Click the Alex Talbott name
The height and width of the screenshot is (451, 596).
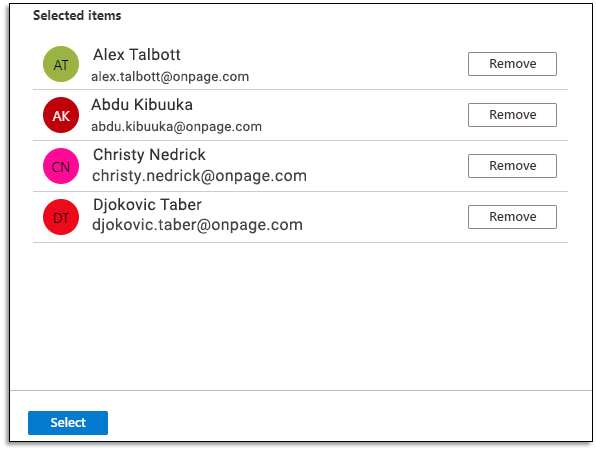137,55
